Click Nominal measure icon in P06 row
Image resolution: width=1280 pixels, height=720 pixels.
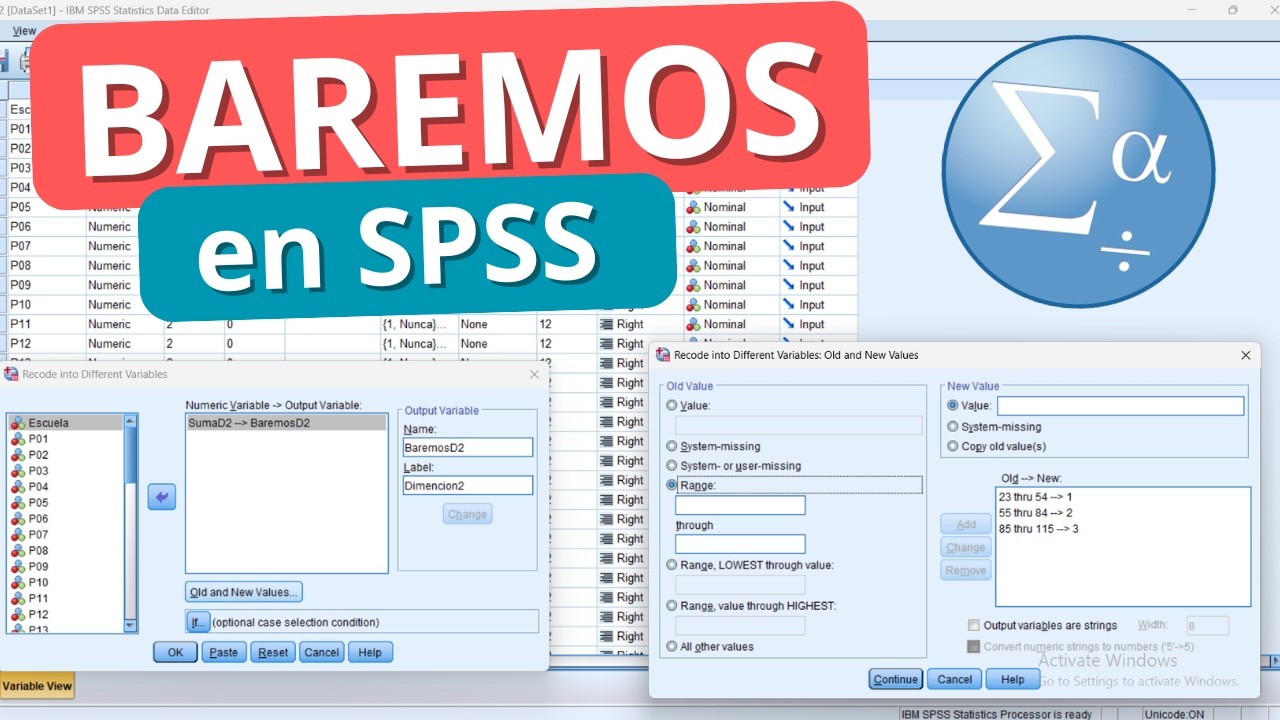[x=693, y=227]
